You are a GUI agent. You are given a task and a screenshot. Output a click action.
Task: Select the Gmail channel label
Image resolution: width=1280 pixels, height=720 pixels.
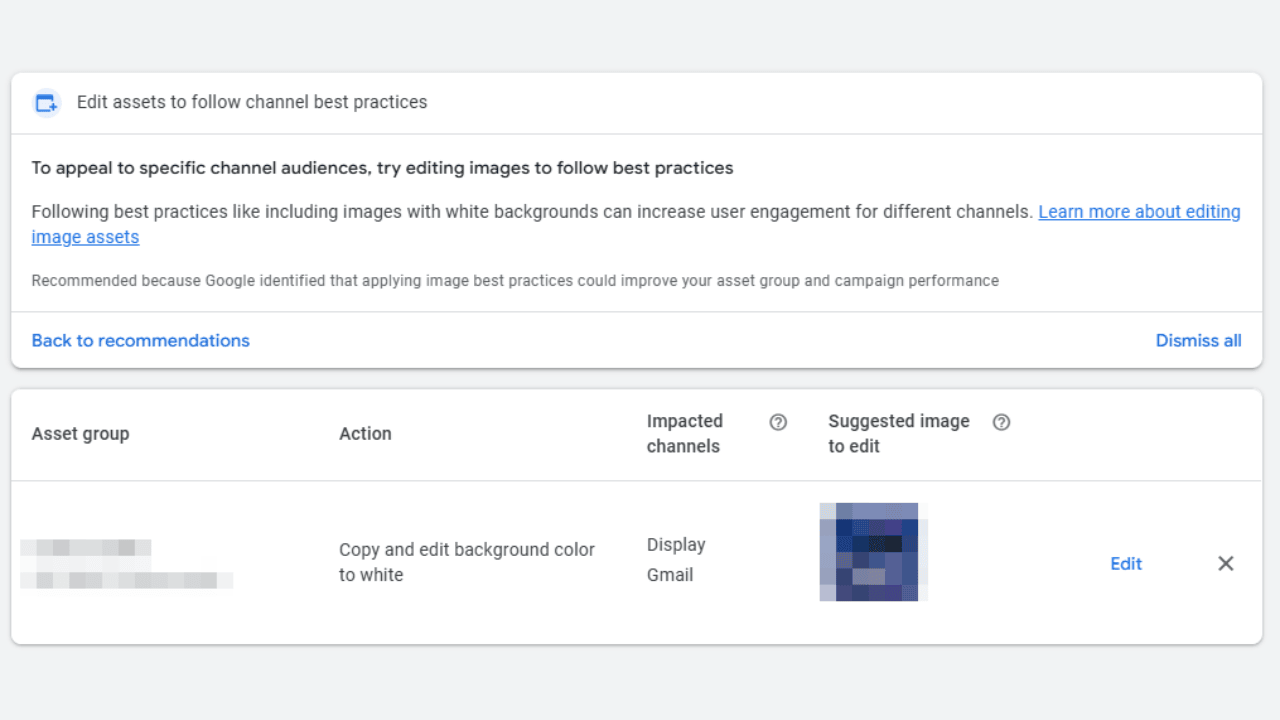coord(670,574)
